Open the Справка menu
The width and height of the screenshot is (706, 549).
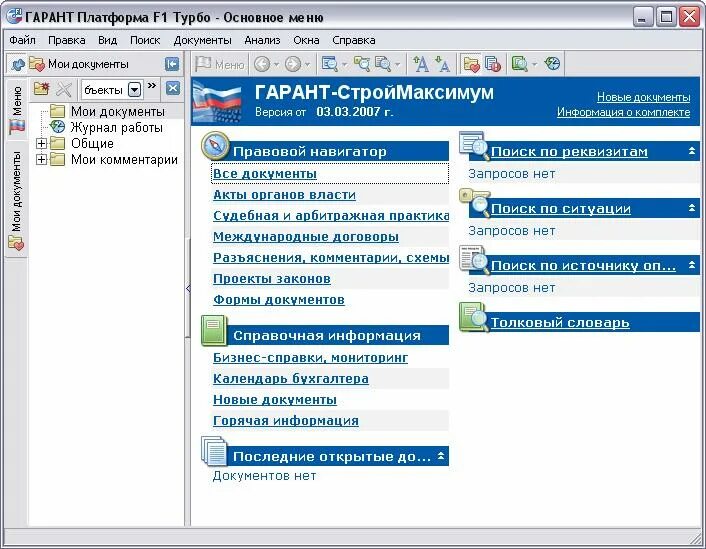(353, 40)
